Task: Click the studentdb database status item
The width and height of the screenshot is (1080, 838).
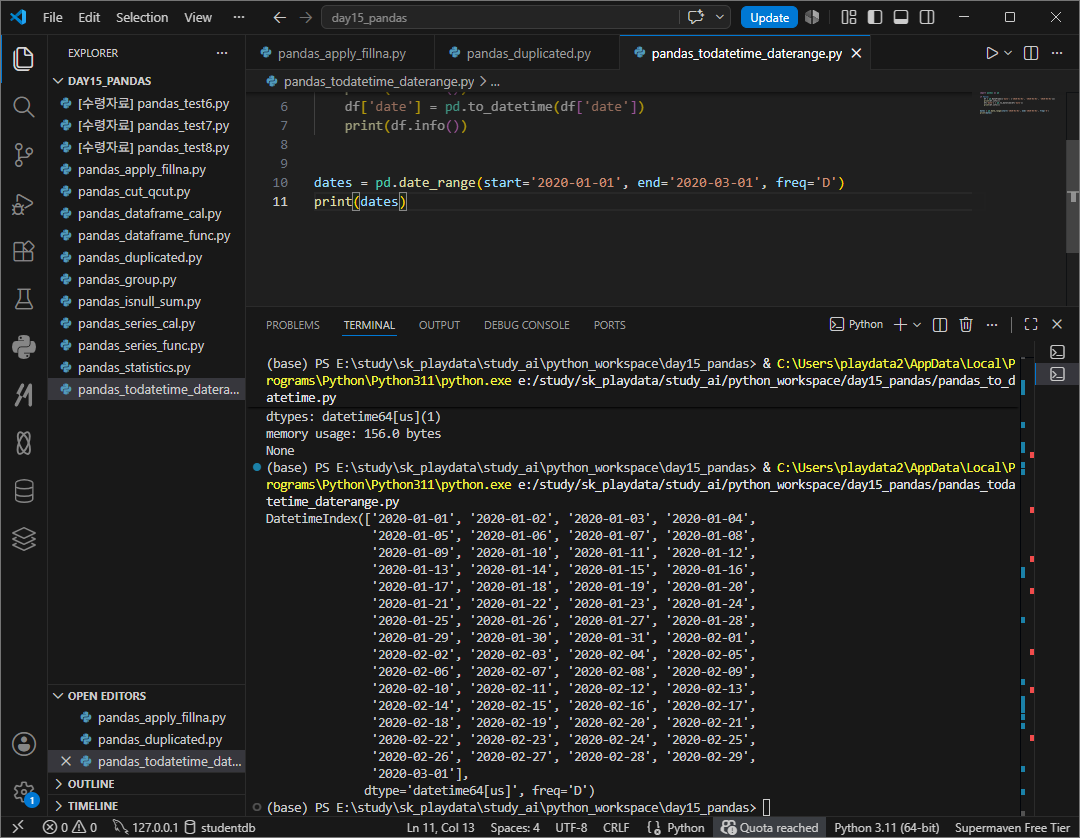Action: (x=220, y=827)
